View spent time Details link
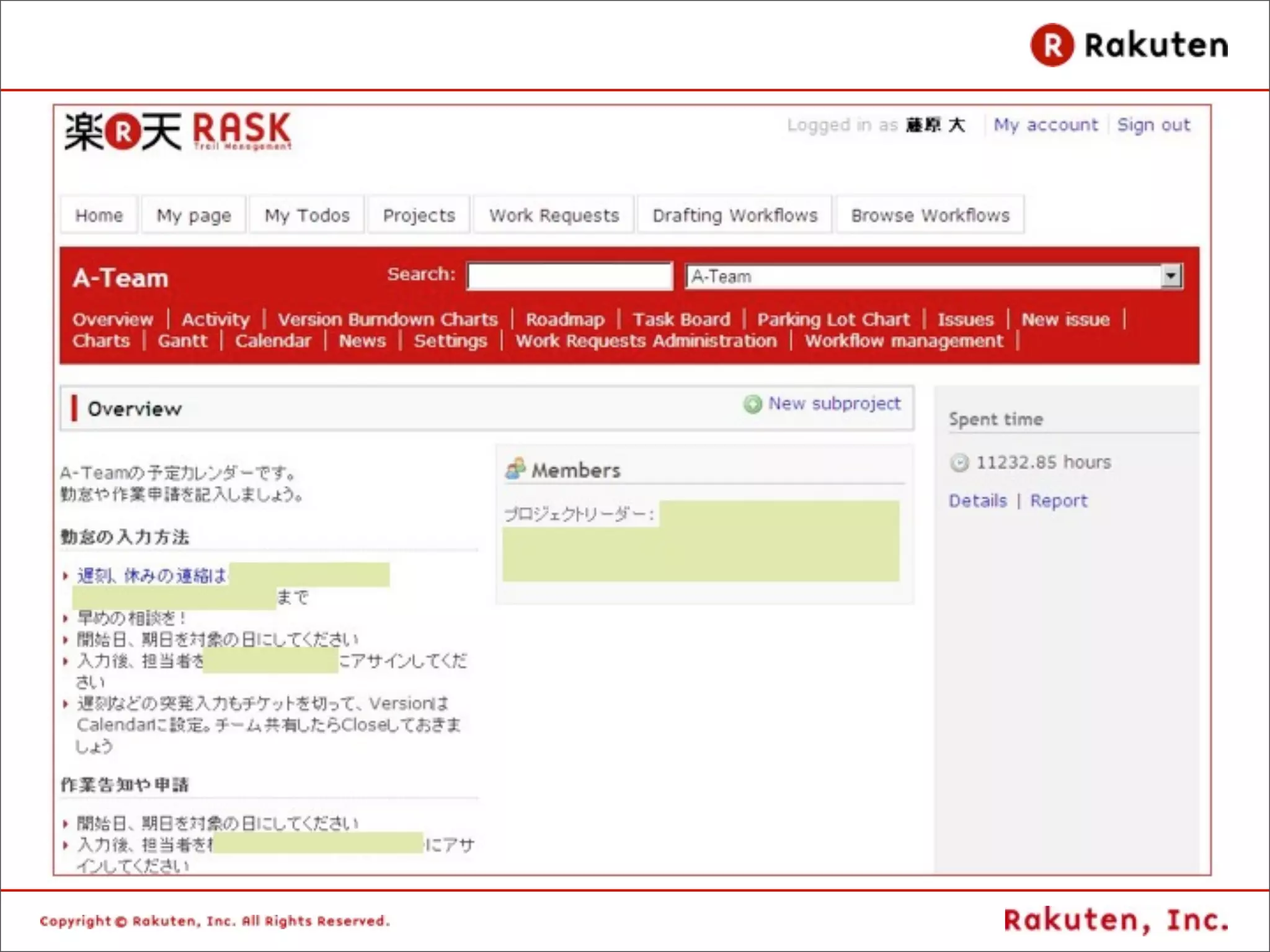1270x952 pixels. 977,501
